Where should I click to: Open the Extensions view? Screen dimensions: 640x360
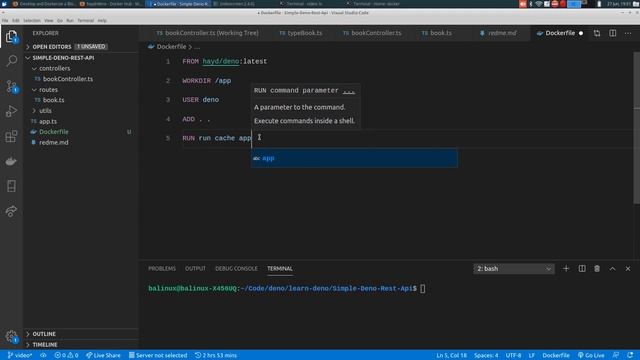(11, 136)
